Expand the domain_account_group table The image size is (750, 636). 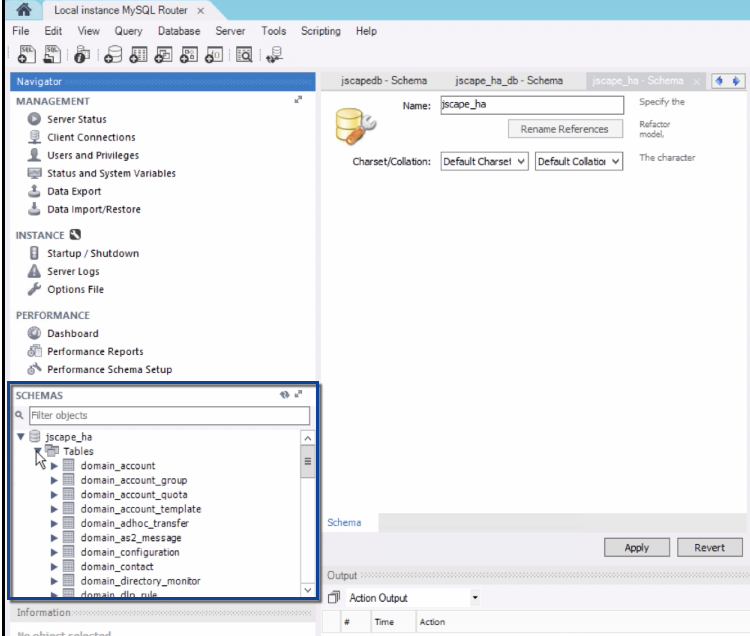click(54, 481)
